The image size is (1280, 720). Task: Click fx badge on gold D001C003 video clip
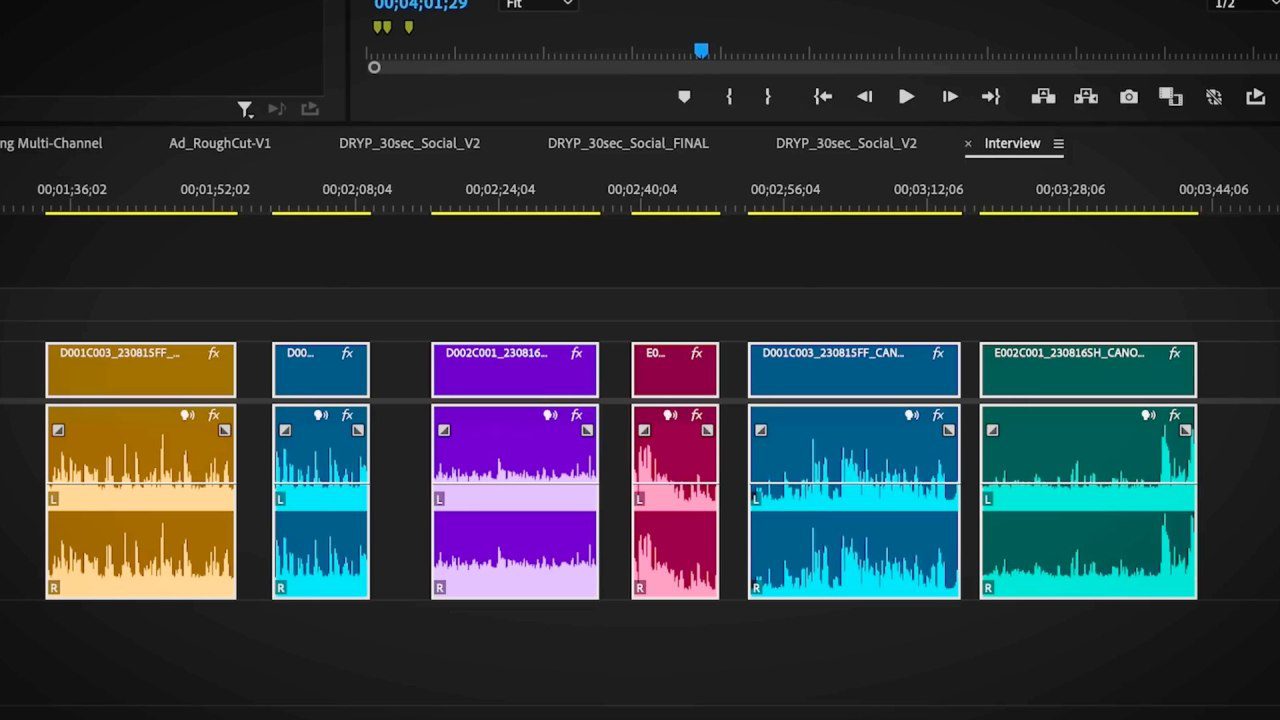pyautogui.click(x=214, y=353)
